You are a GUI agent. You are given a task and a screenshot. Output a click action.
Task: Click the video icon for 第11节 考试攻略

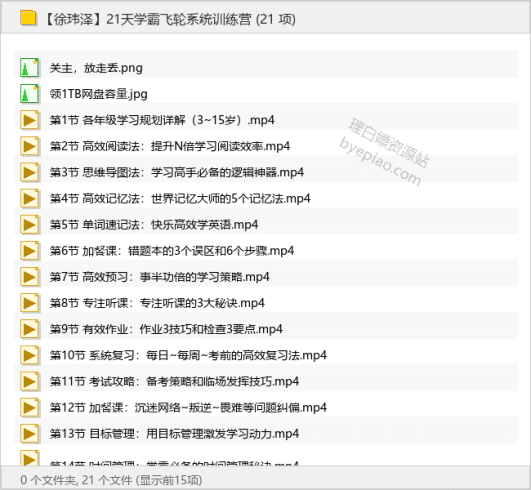29,381
